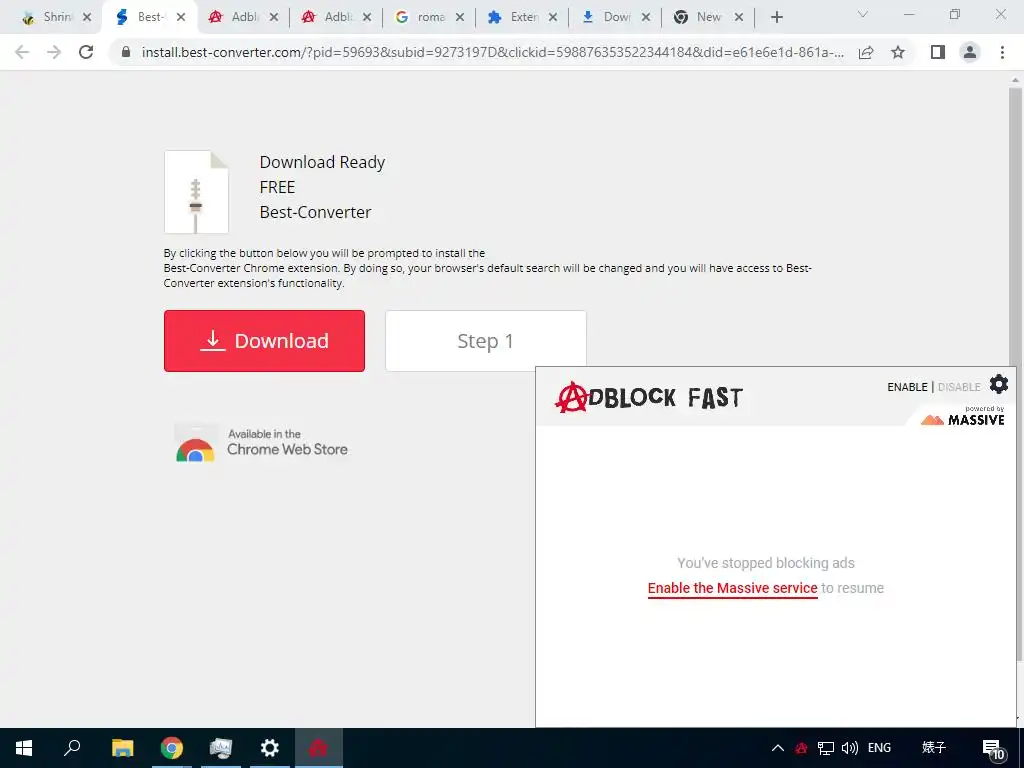The height and width of the screenshot is (768, 1024).
Task: Reload the current page
Action: point(86,52)
